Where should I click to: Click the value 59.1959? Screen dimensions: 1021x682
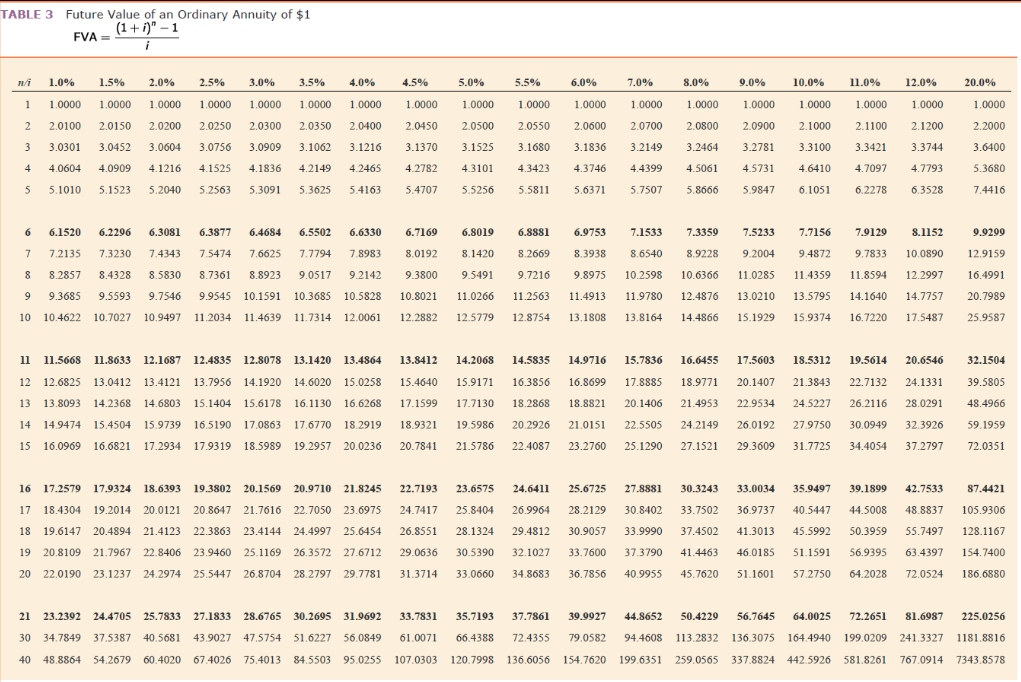pyautogui.click(x=986, y=425)
